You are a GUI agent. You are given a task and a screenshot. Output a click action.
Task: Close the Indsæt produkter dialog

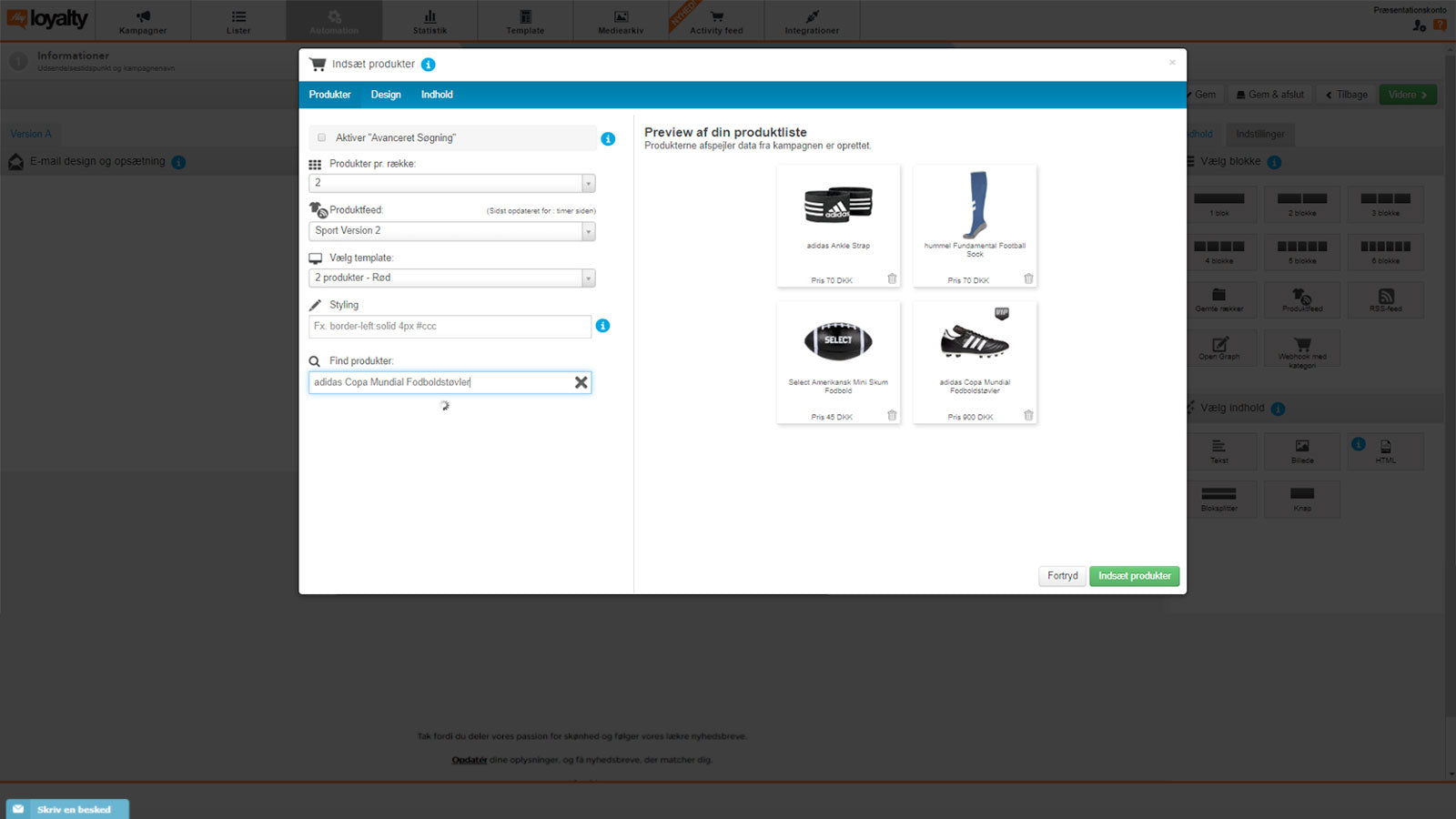(1172, 63)
